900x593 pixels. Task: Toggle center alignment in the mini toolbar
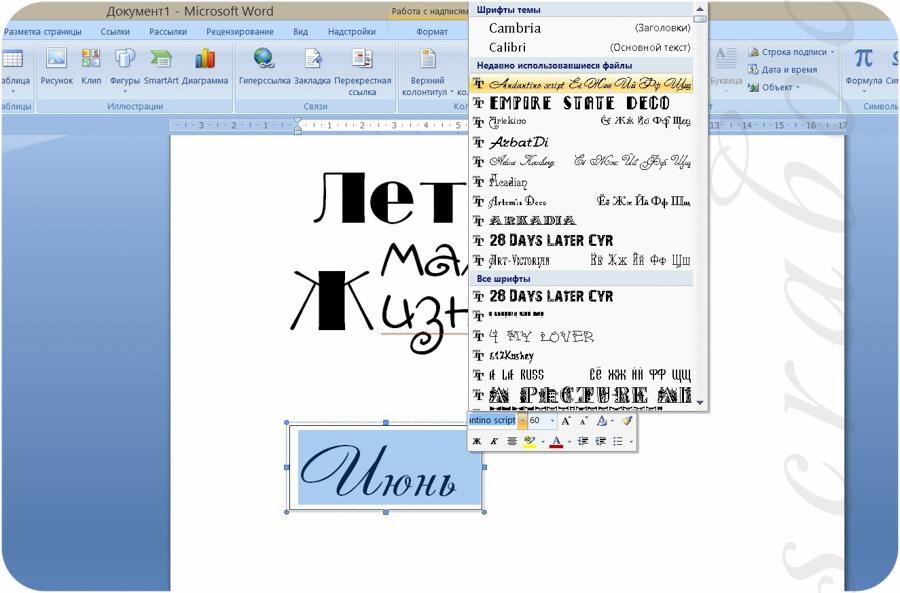[512, 441]
